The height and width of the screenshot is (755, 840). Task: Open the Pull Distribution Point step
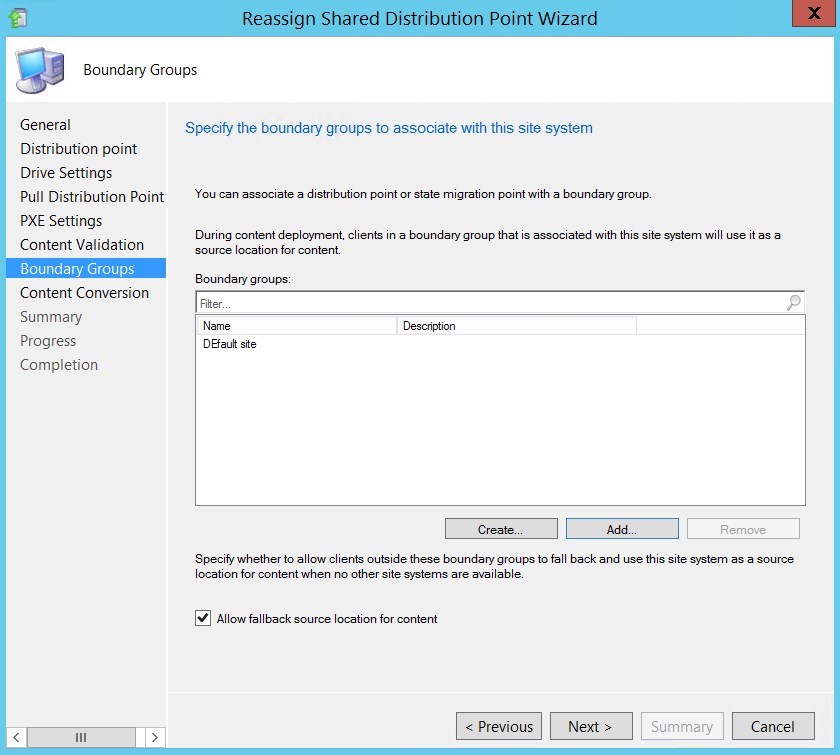(x=91, y=196)
